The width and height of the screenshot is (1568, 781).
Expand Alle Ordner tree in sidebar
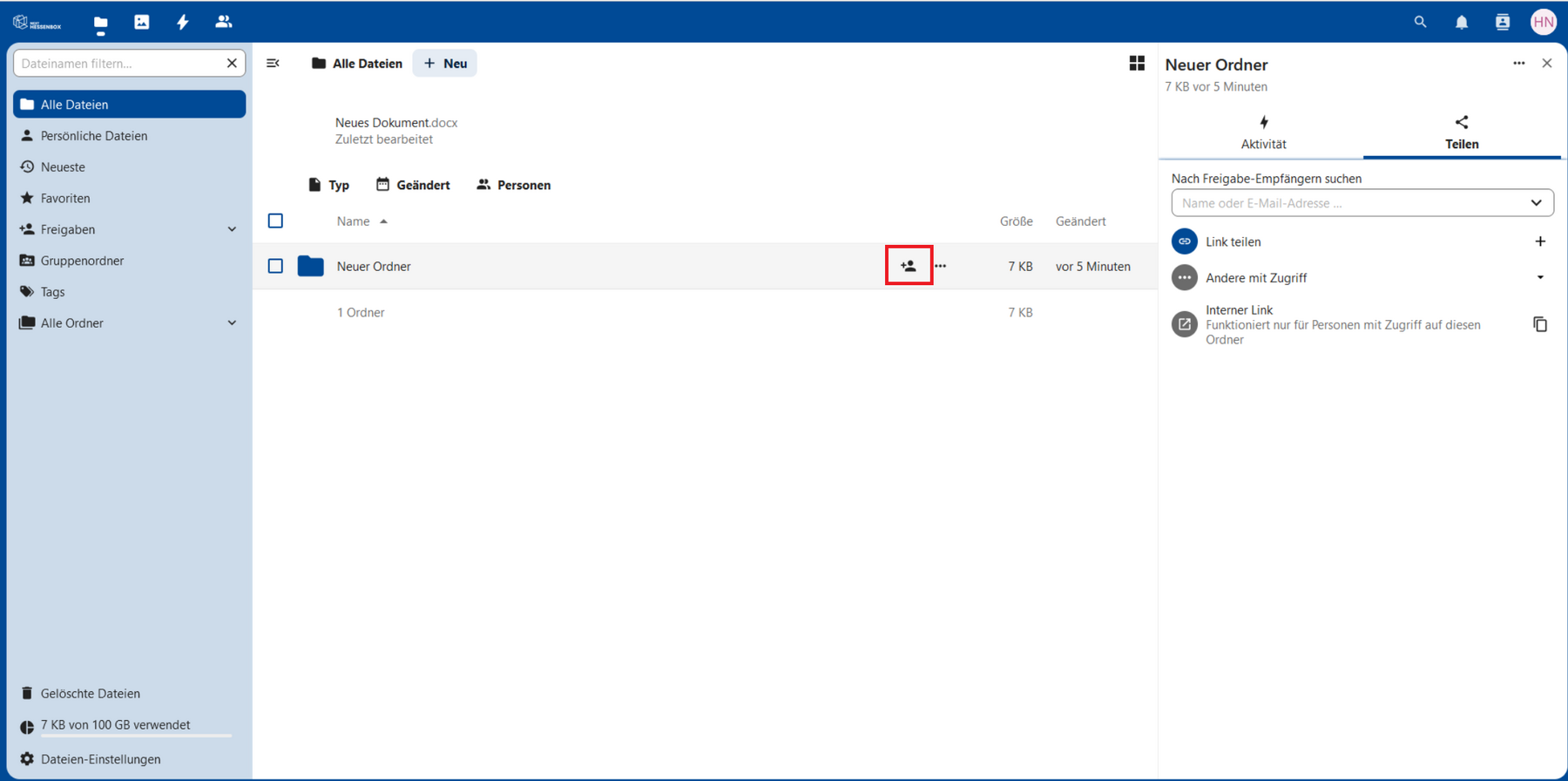[x=232, y=323]
